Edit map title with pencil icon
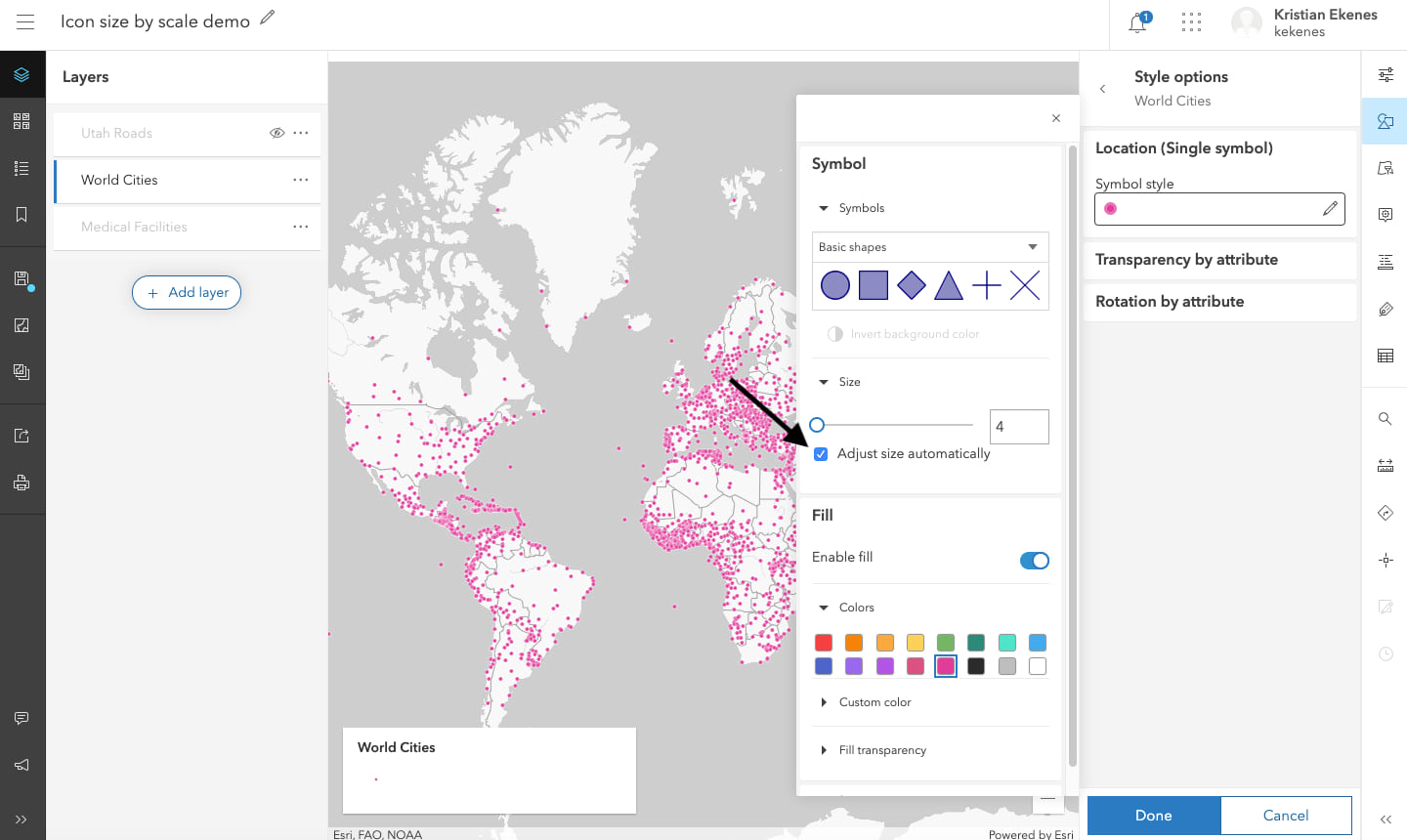This screenshot has height=840, width=1407. (268, 18)
